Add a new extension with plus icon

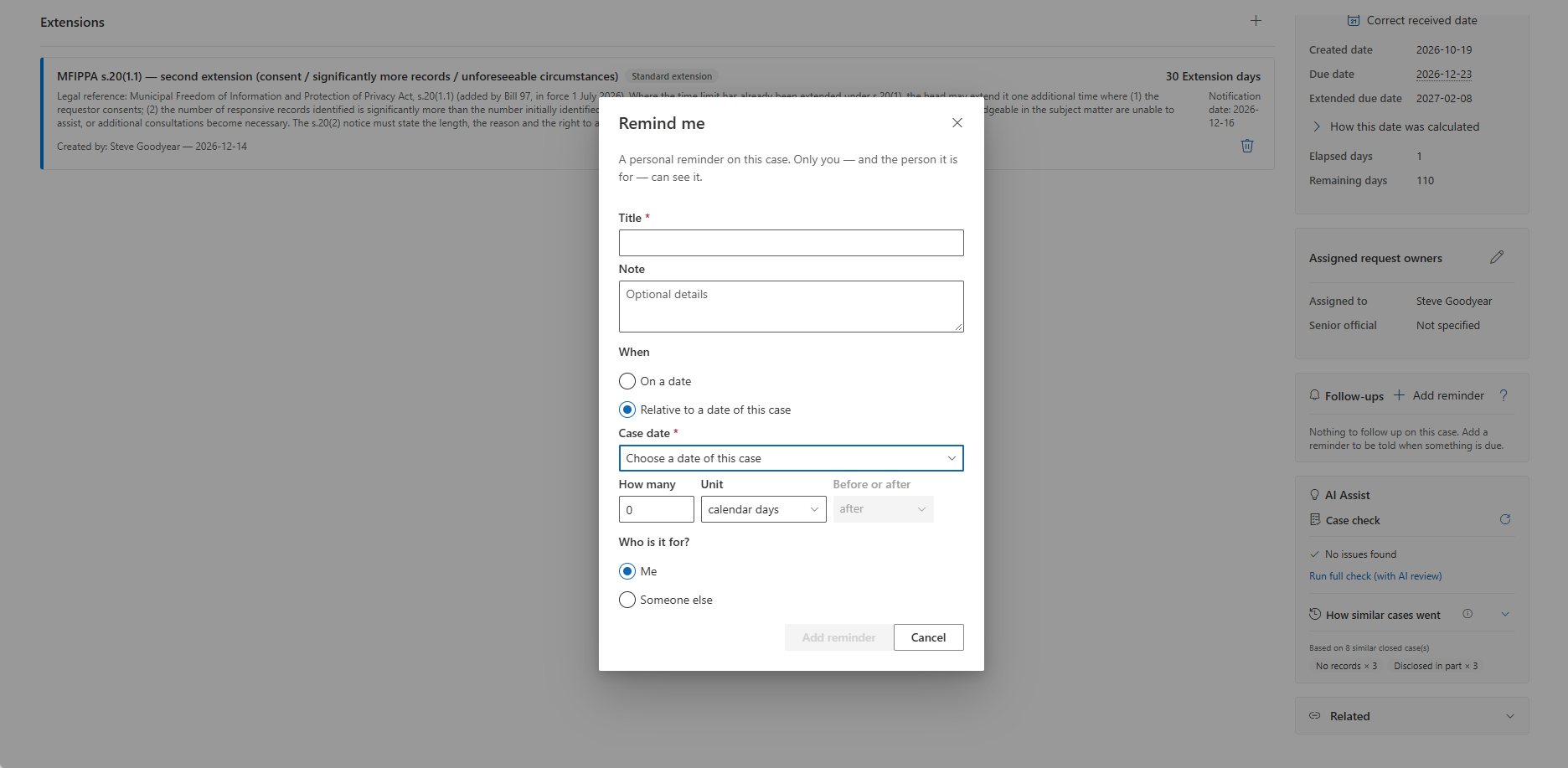point(1256,21)
